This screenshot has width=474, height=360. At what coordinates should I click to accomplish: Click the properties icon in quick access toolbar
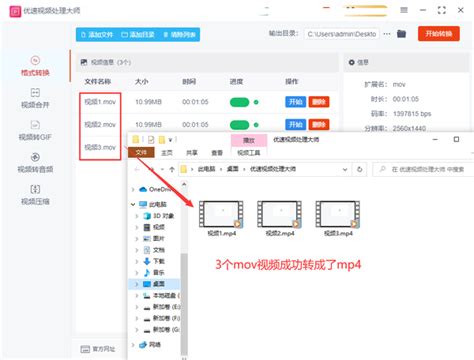tap(151, 140)
